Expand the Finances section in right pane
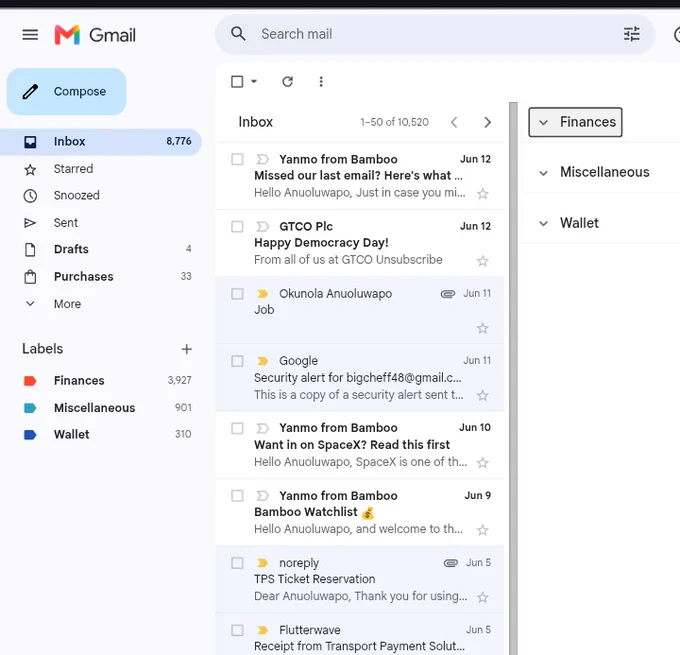 pos(575,122)
